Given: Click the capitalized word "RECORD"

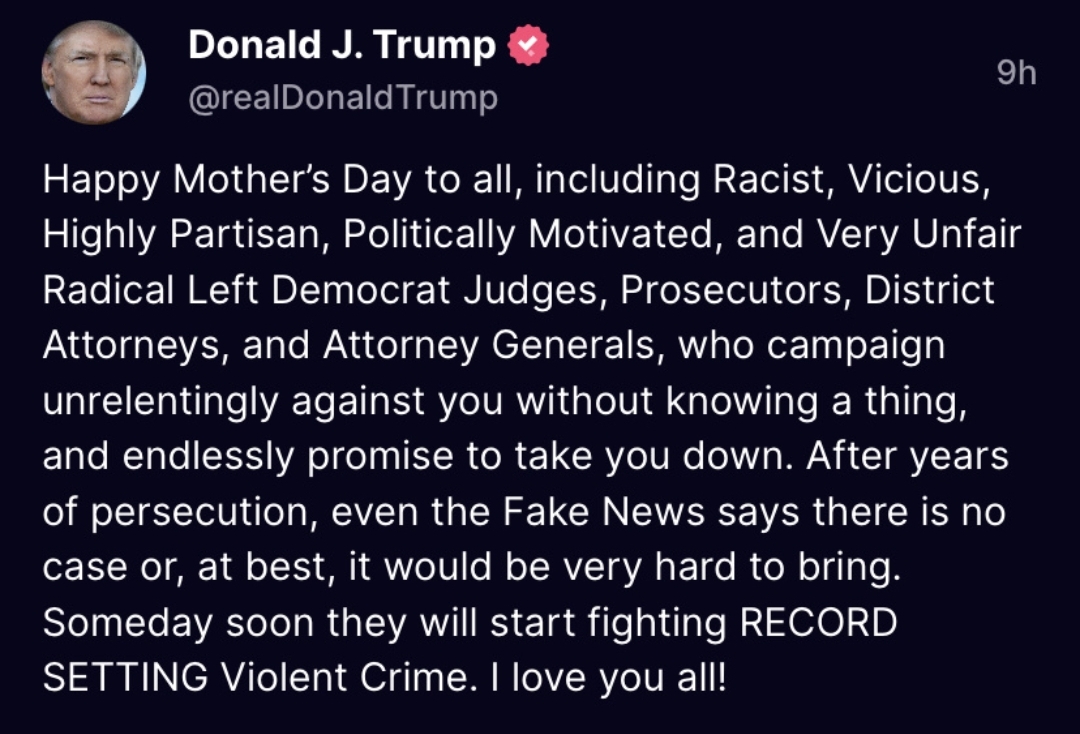Looking at the screenshot, I should click(818, 623).
